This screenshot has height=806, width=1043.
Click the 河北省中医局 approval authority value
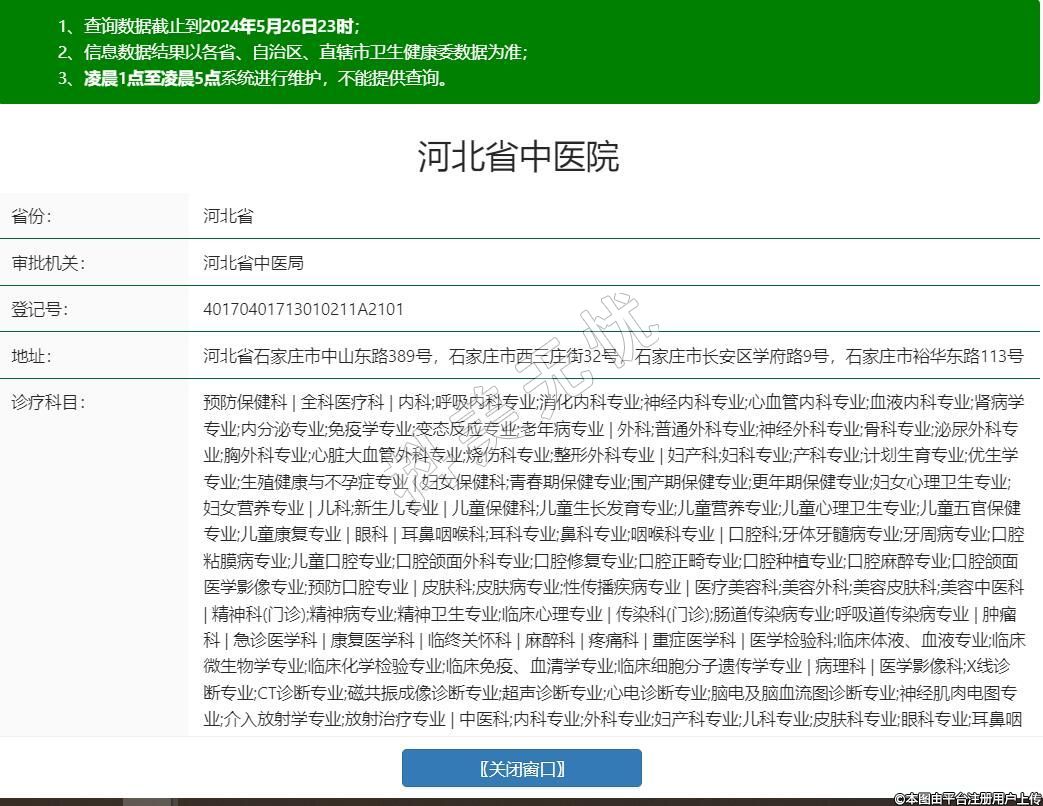253,263
